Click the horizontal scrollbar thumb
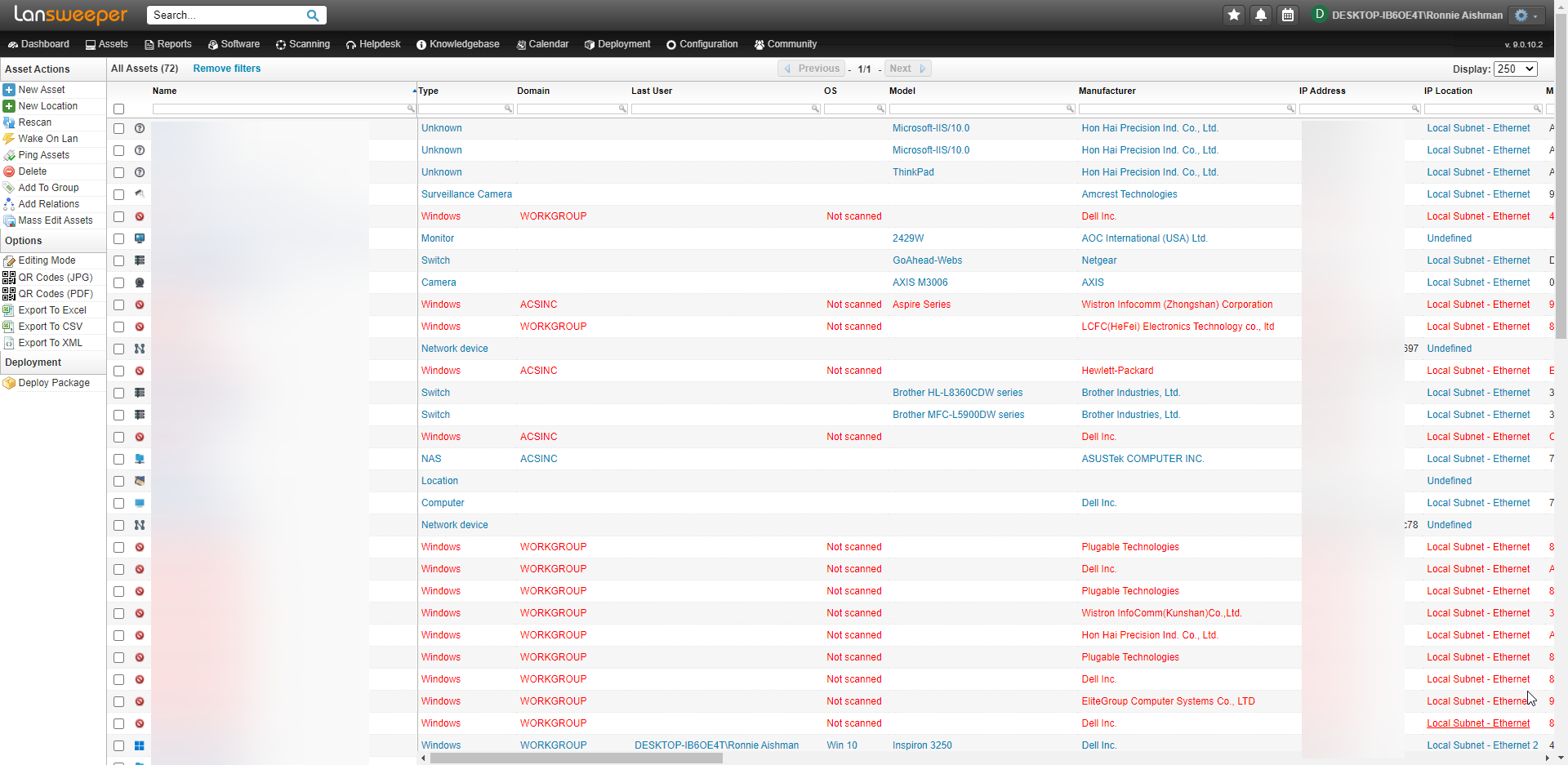Screen dimensions: 1568x765 (577, 758)
